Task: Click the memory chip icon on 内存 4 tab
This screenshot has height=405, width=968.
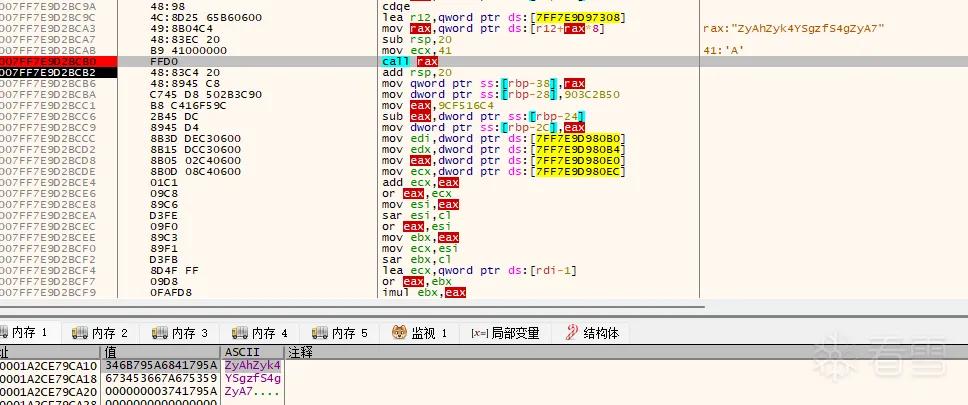Action: pyautogui.click(x=240, y=333)
